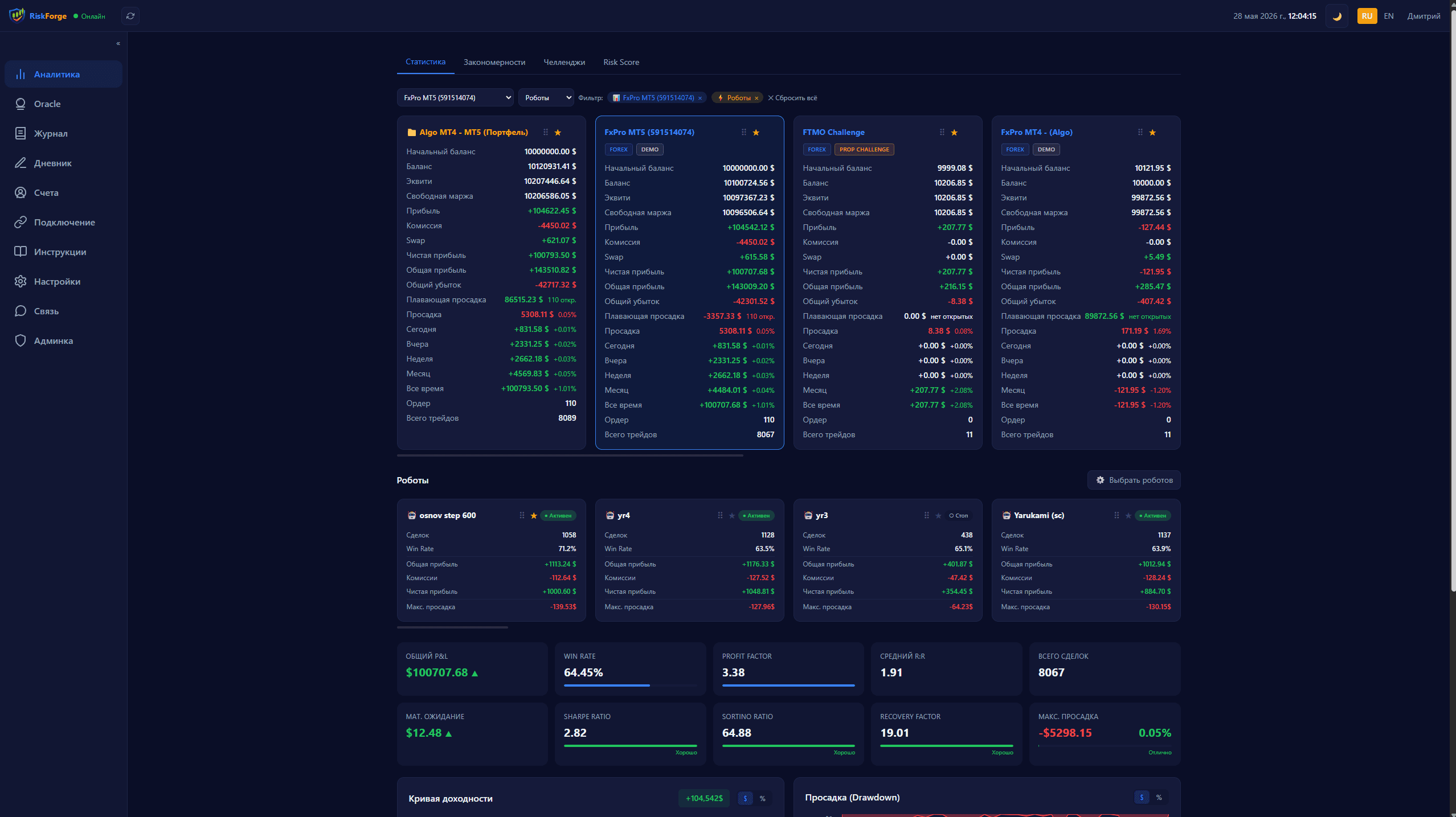Click the refresh icon next to Онлайн
1456x817 pixels.
(x=130, y=16)
